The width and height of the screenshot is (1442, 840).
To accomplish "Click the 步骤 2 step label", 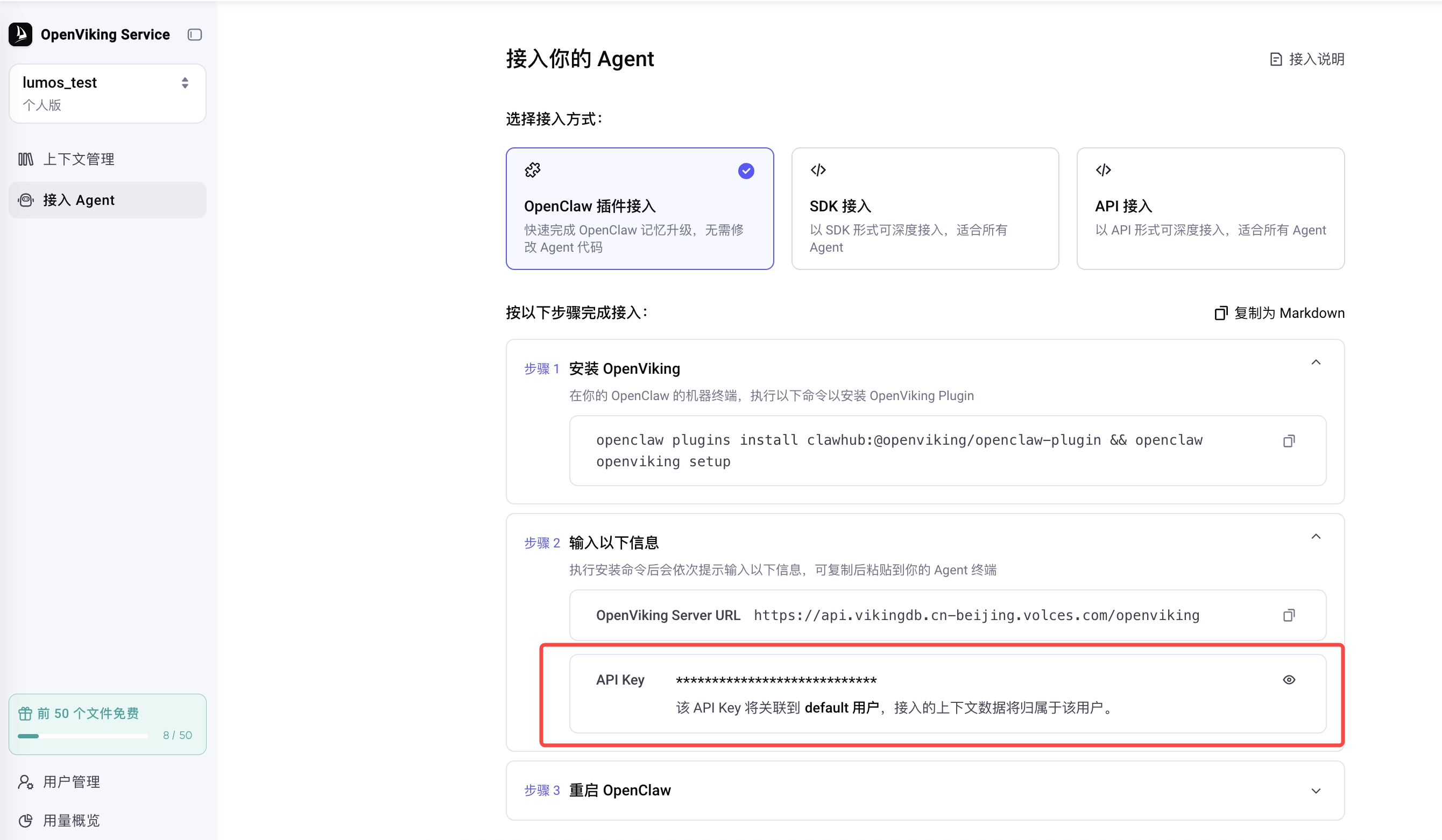I will click(542, 543).
